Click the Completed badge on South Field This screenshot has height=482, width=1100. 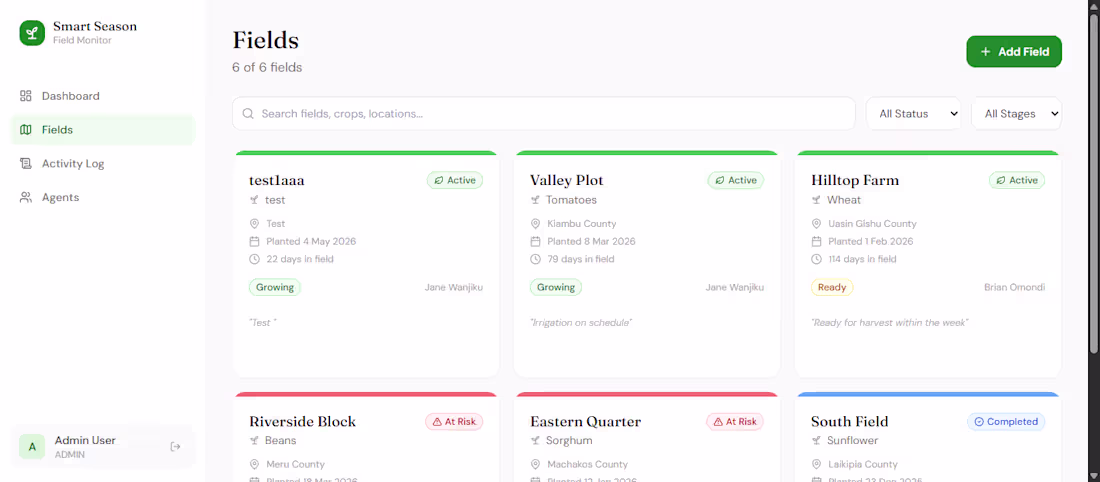click(x=1006, y=422)
